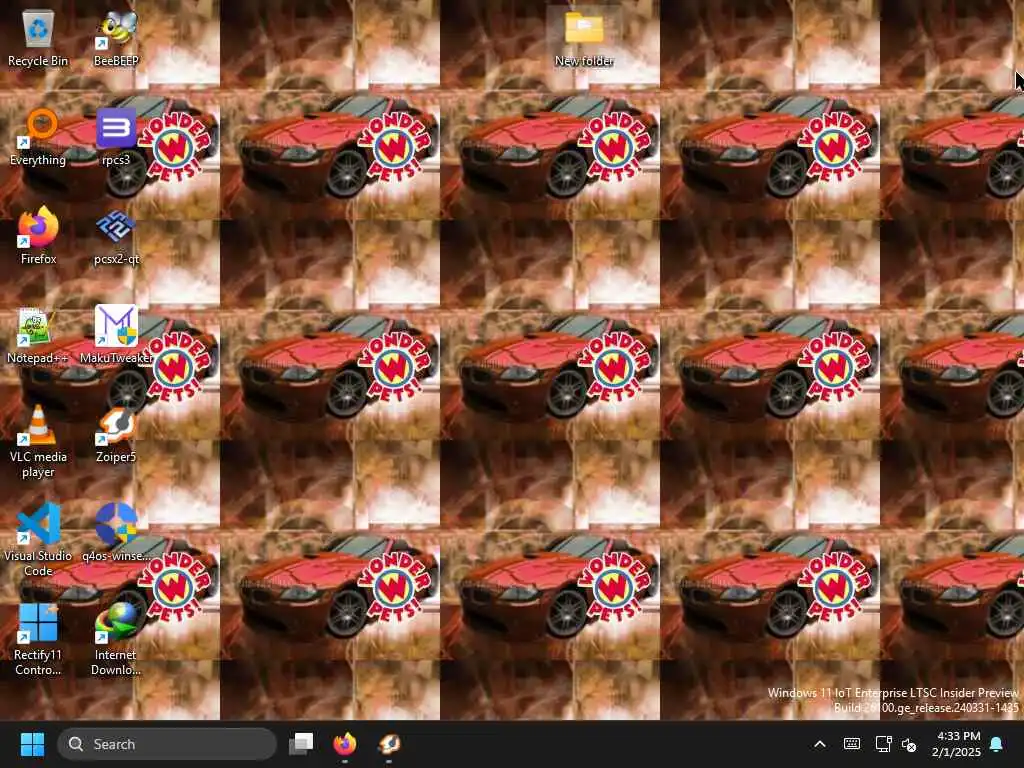Open the touch keyboard tray icon
This screenshot has width=1024, height=768.
852,744
